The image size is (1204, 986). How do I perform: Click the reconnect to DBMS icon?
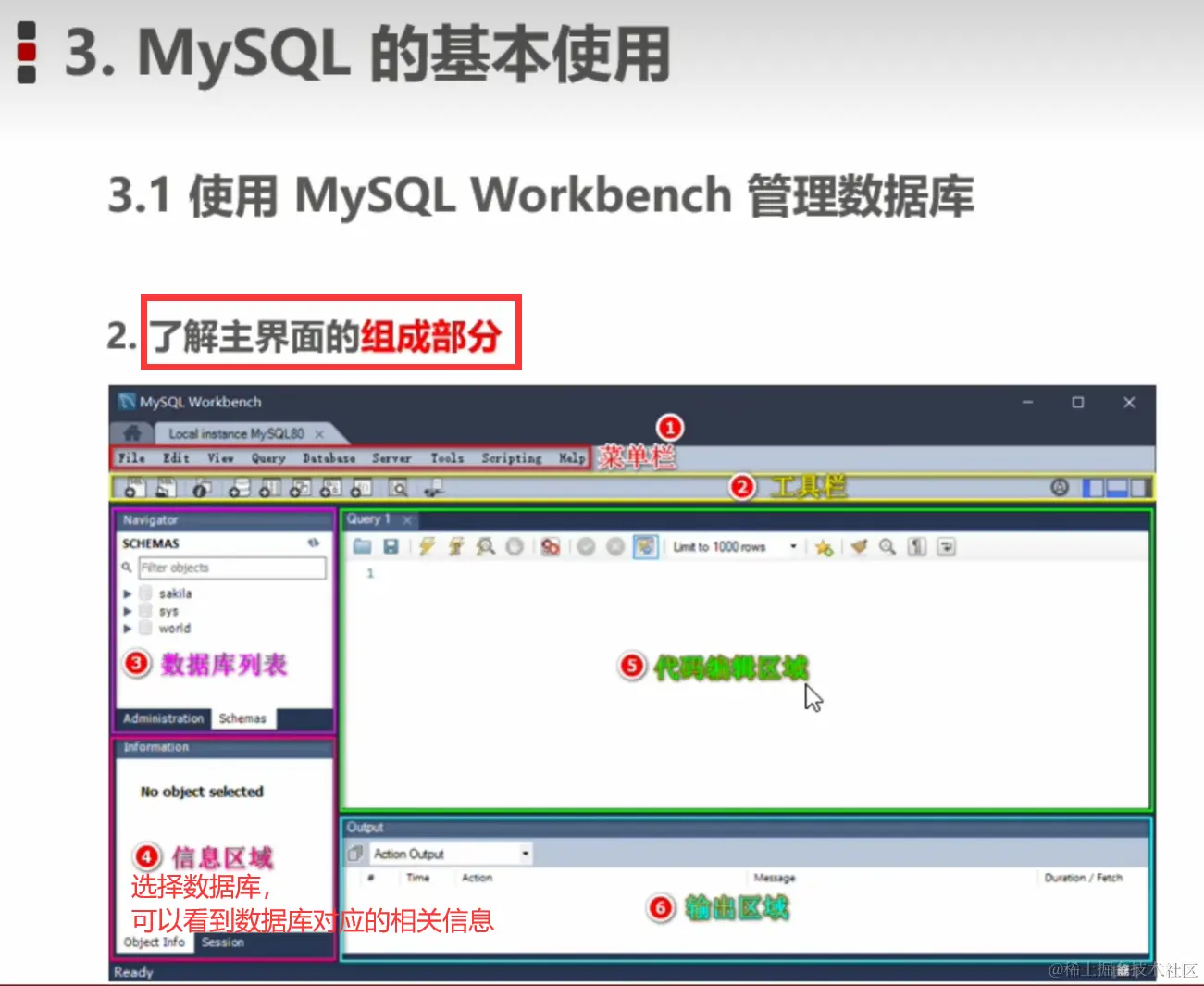pos(432,487)
